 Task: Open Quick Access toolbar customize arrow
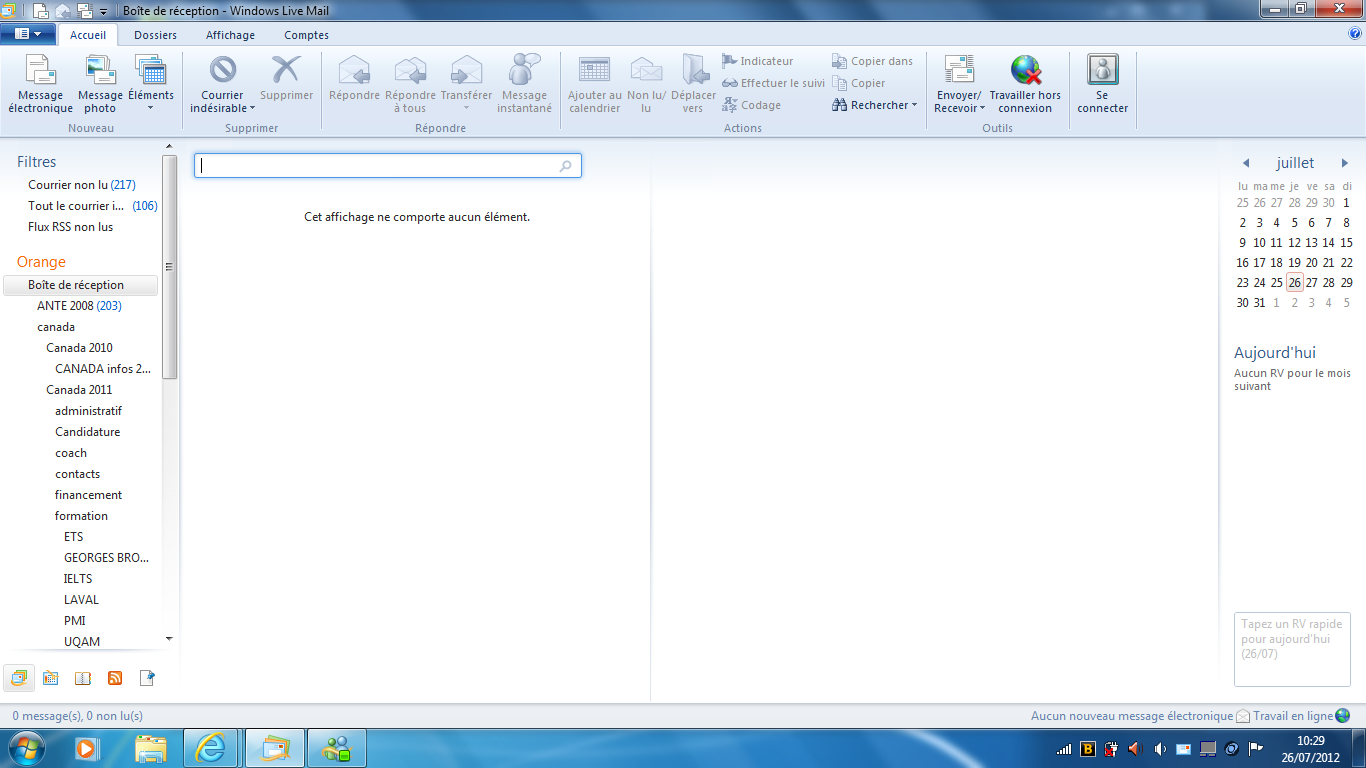click(103, 11)
